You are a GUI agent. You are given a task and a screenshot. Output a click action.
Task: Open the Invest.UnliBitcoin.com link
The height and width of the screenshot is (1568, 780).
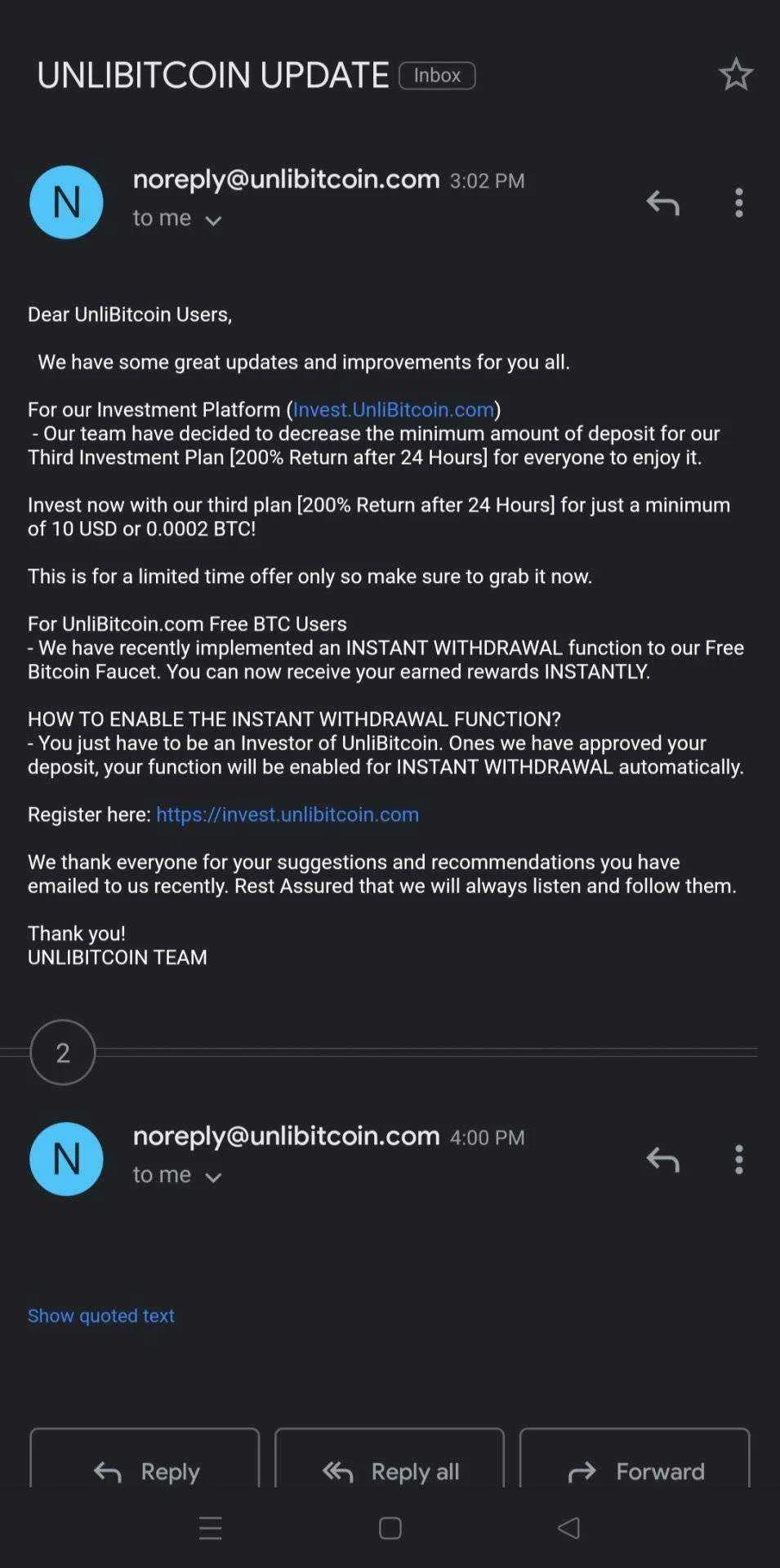click(x=394, y=409)
